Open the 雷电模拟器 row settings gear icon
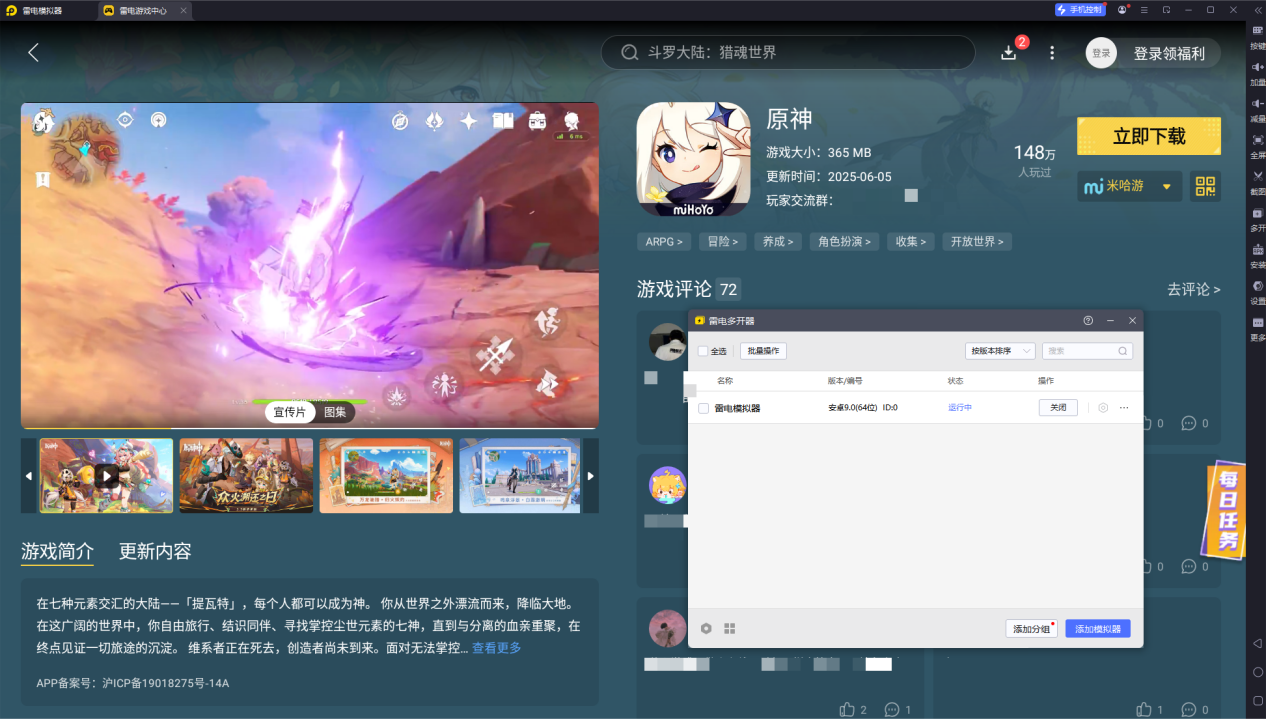Image resolution: width=1266 pixels, height=719 pixels. [1103, 408]
